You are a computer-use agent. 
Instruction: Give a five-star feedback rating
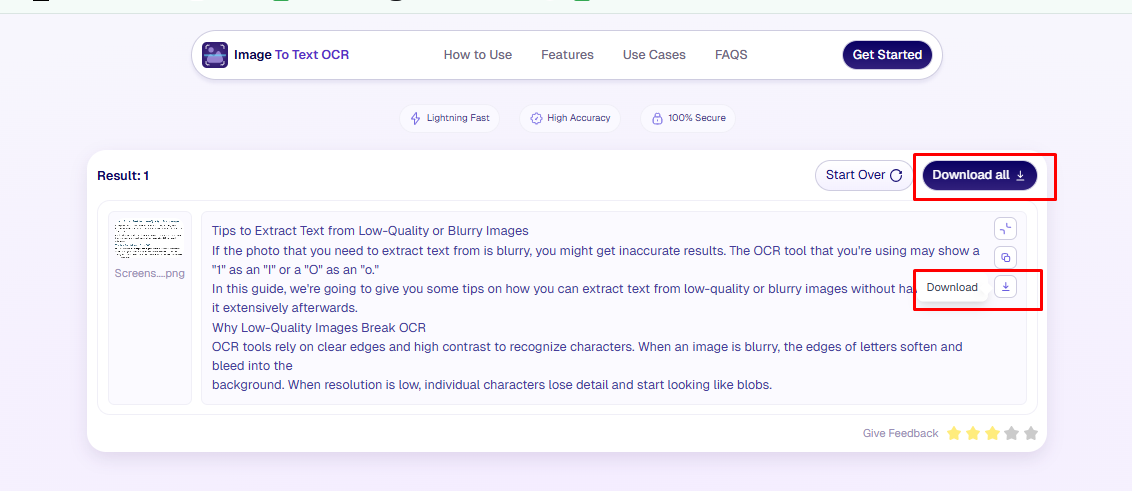(1031, 433)
